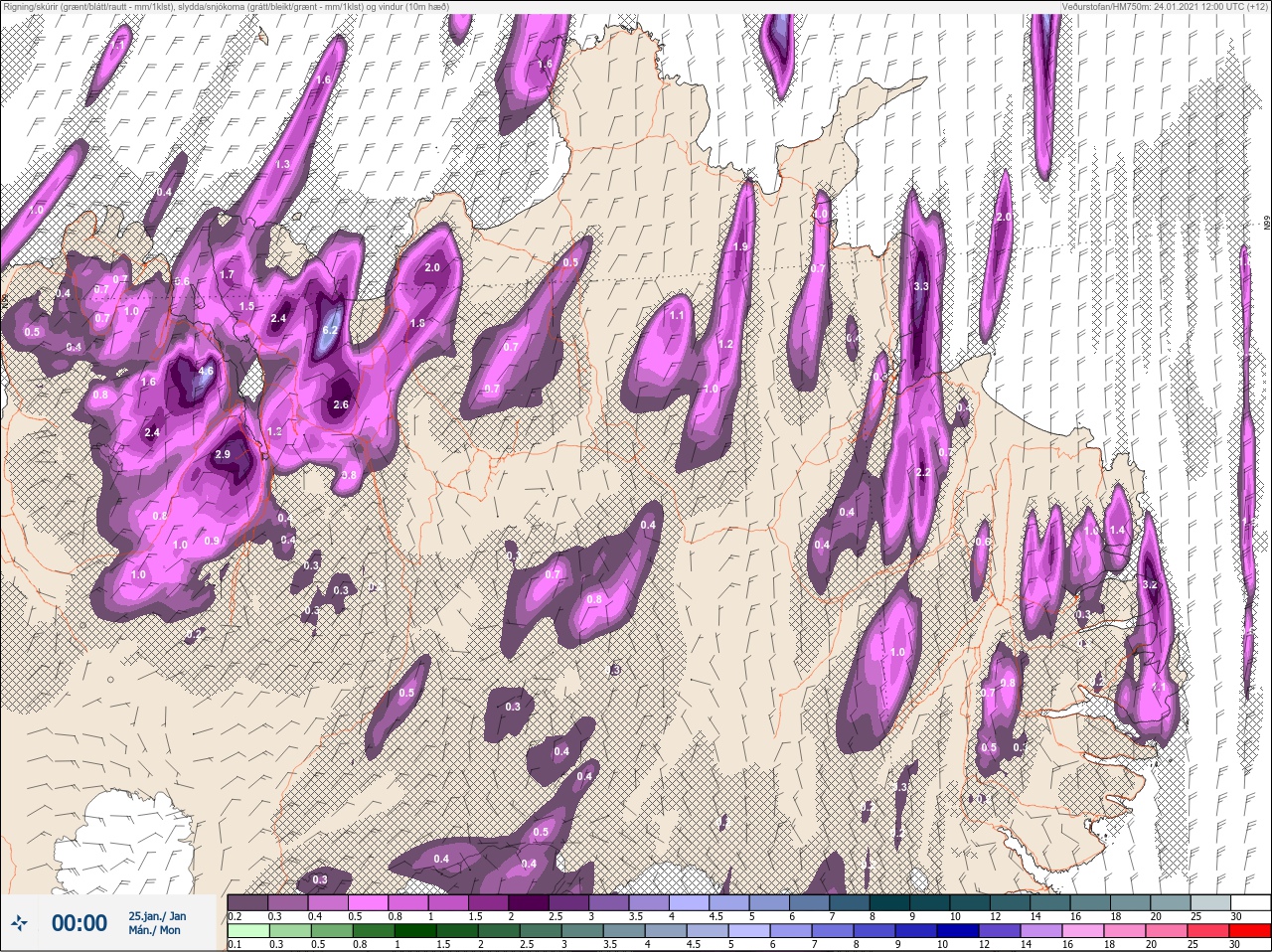Click the 2.9 precipitation value on the map
Viewport: 1272px width, 952px height.
click(223, 454)
